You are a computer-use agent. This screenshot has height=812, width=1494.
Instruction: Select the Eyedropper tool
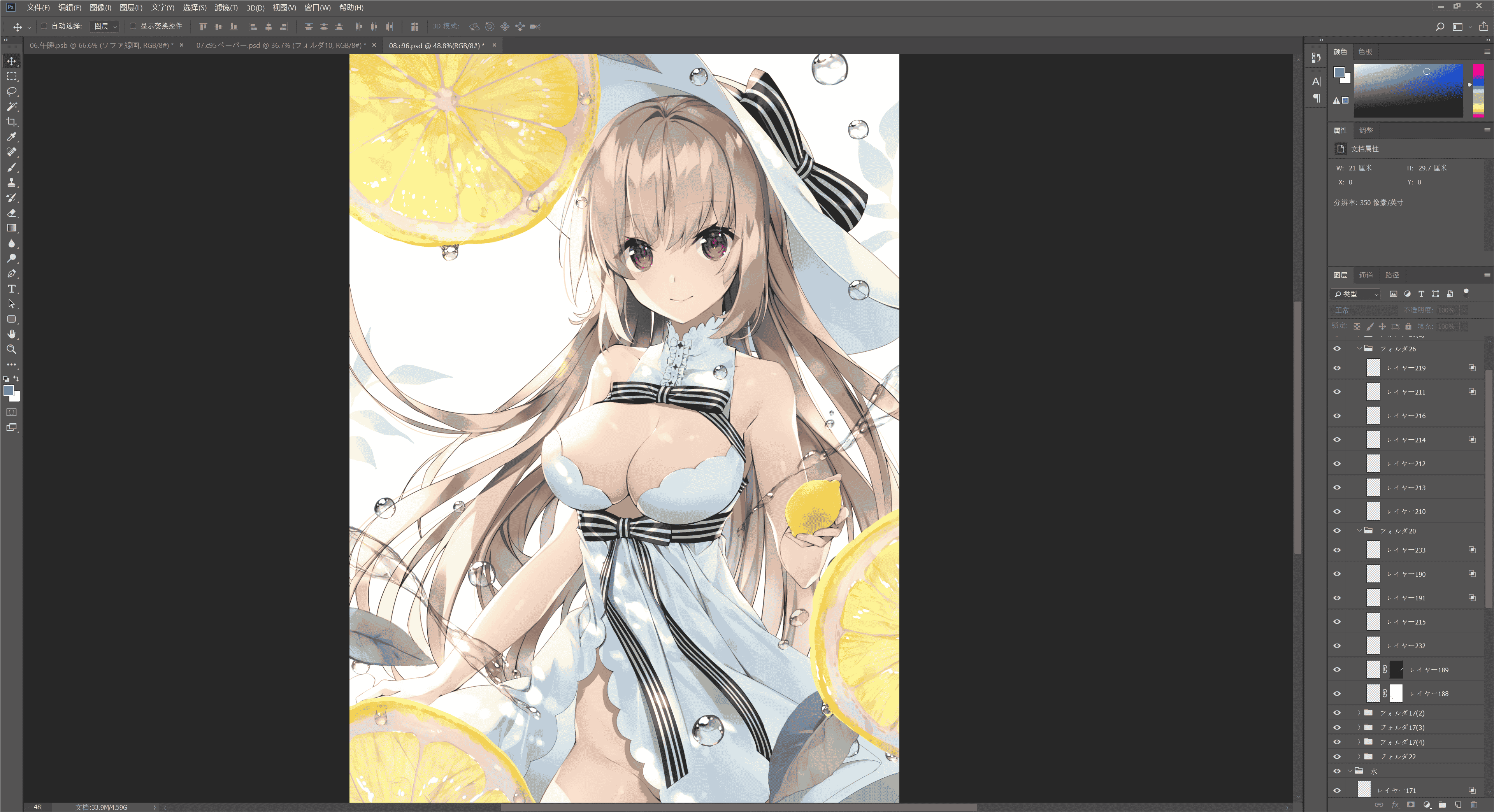[x=12, y=137]
